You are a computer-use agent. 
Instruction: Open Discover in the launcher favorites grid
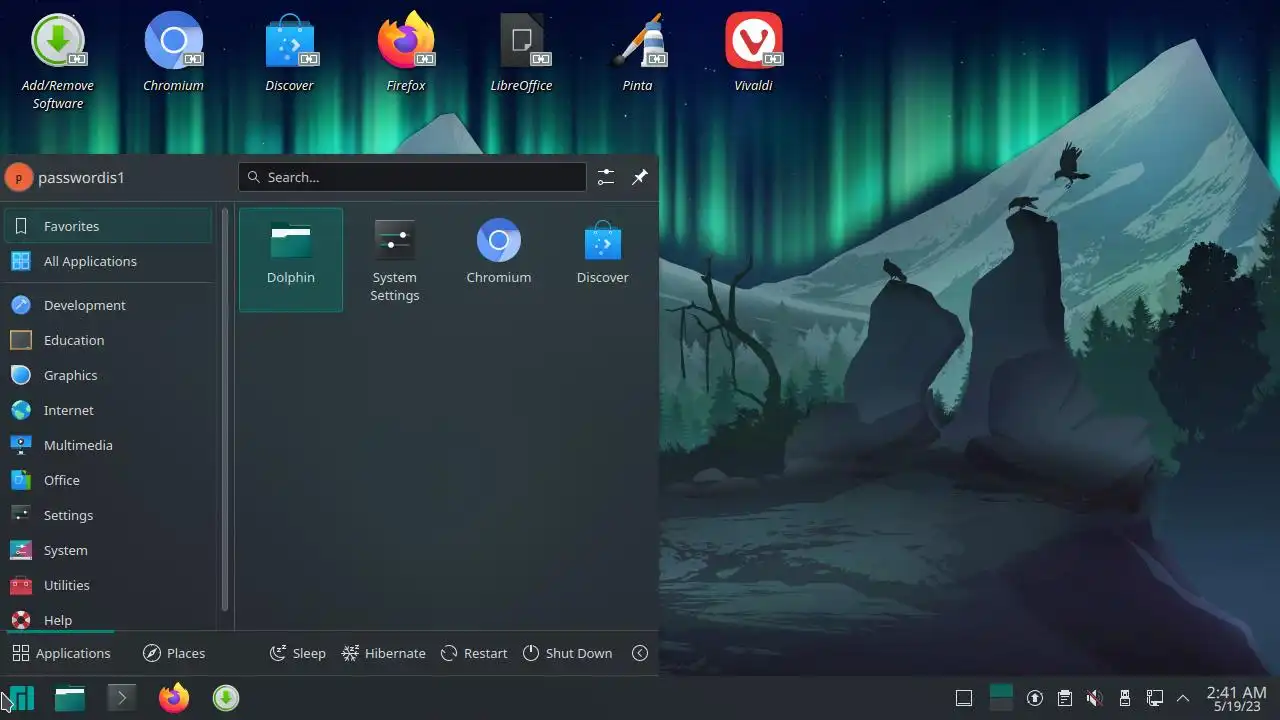(x=603, y=259)
